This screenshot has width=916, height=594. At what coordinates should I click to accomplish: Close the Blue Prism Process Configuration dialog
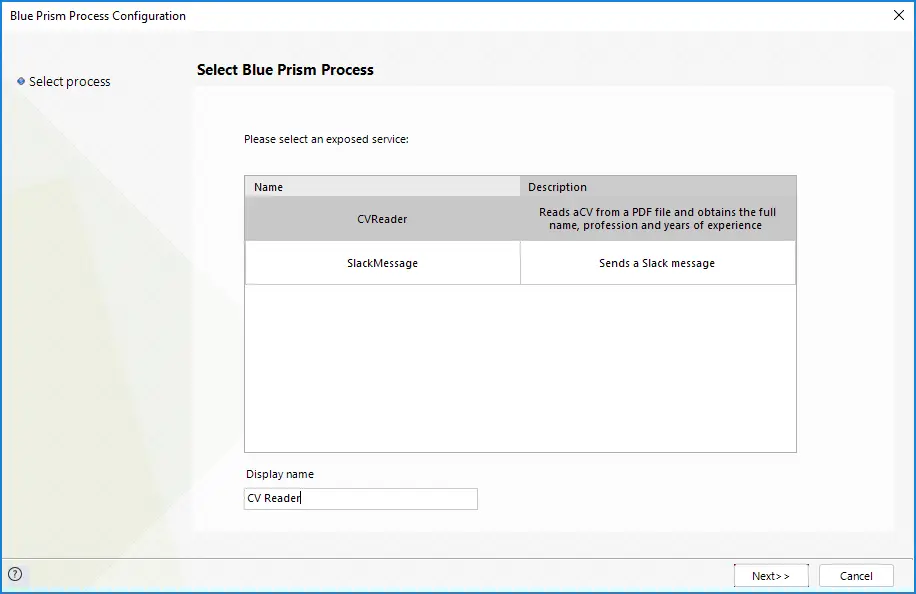point(899,15)
